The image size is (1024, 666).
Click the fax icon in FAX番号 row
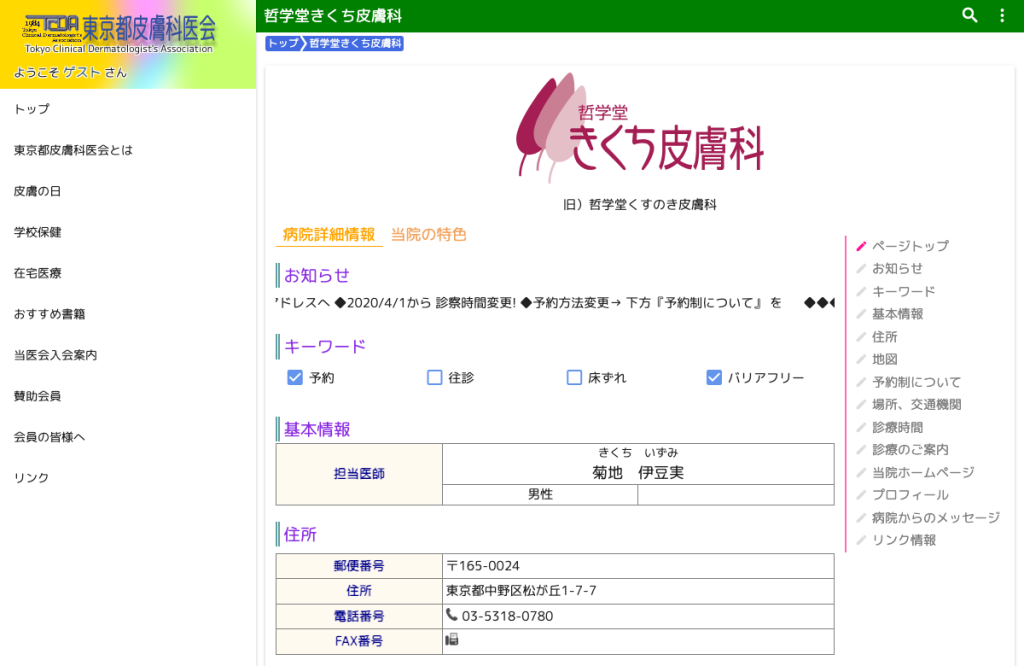tap(452, 639)
